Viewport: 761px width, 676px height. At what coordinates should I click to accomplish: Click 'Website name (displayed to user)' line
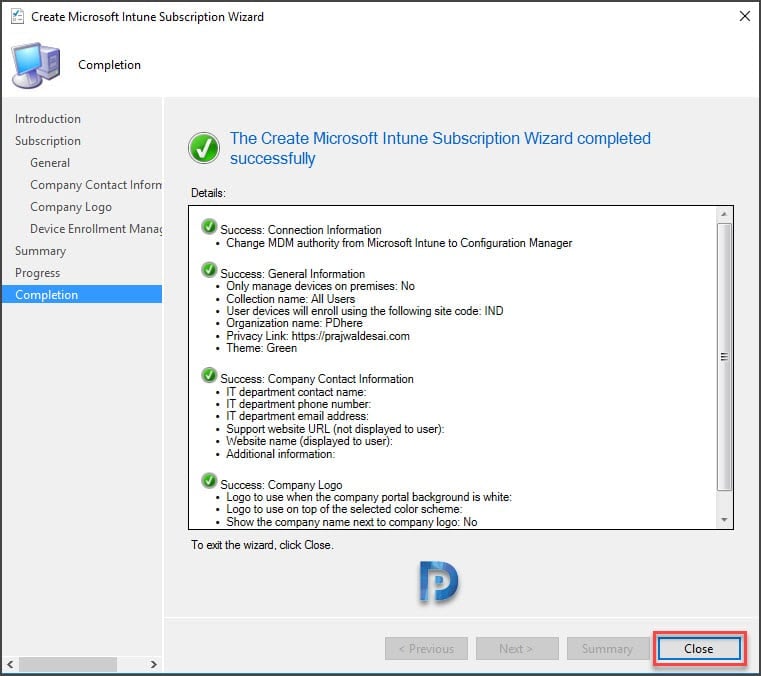[x=309, y=441]
